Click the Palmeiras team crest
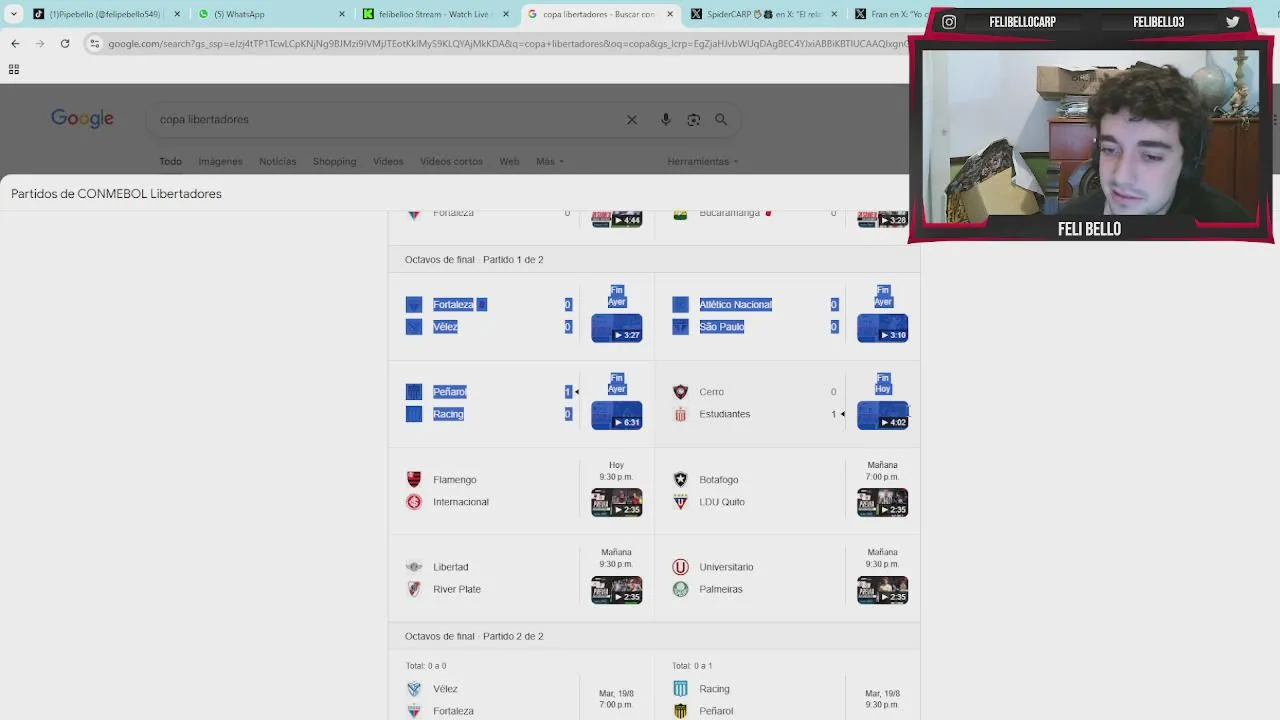 coord(680,589)
